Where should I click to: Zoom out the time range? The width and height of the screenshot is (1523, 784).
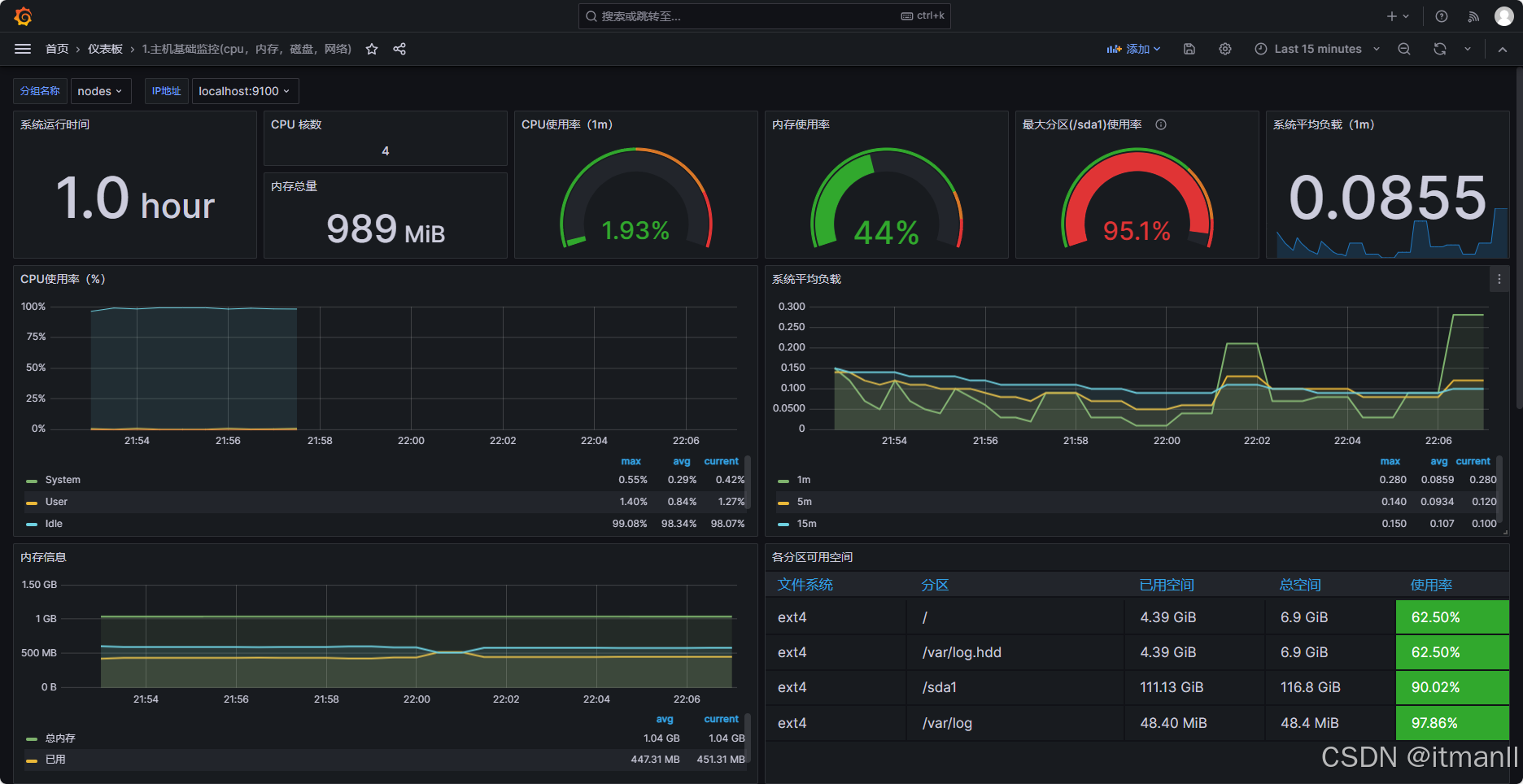click(x=1404, y=49)
